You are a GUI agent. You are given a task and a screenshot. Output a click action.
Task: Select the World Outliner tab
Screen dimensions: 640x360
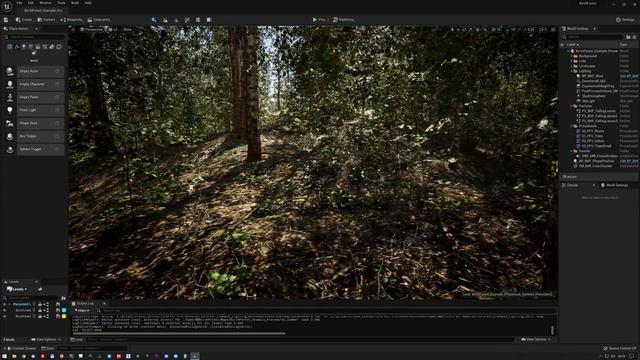point(577,29)
